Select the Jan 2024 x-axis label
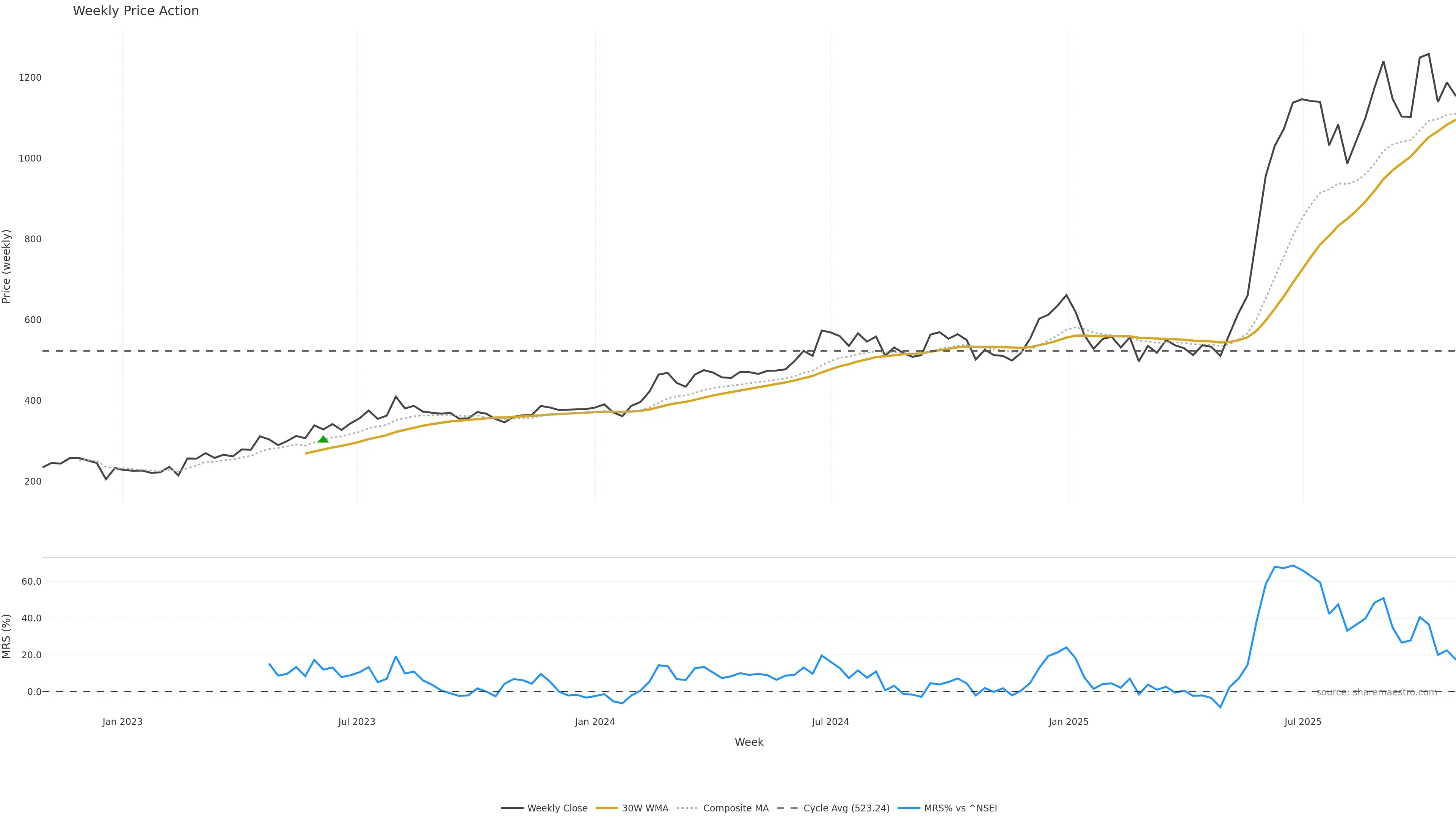 (595, 722)
